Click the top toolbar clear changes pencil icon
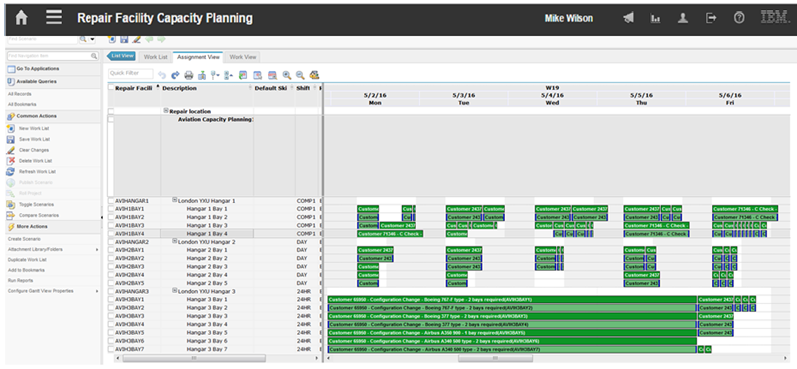The width and height of the screenshot is (797, 369). coord(136,39)
